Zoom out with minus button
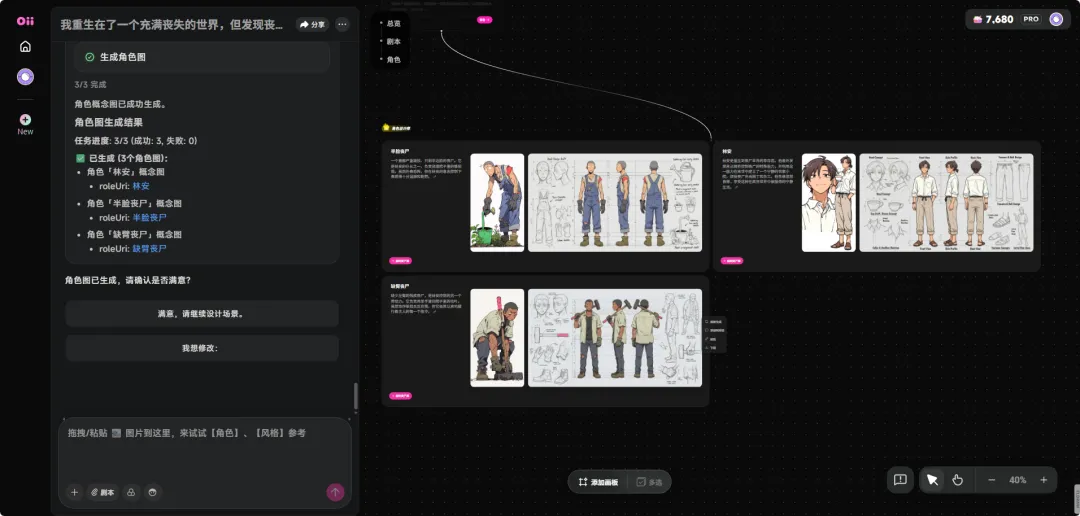 [992, 480]
